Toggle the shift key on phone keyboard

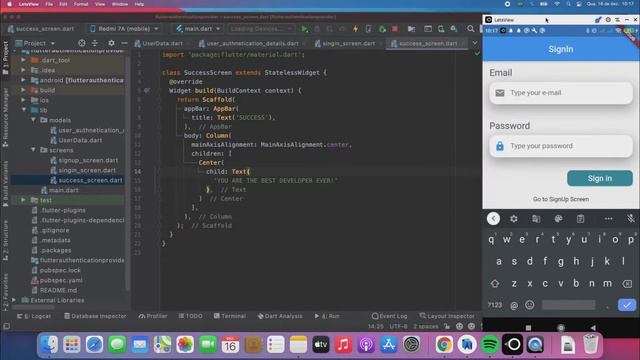pos(495,283)
